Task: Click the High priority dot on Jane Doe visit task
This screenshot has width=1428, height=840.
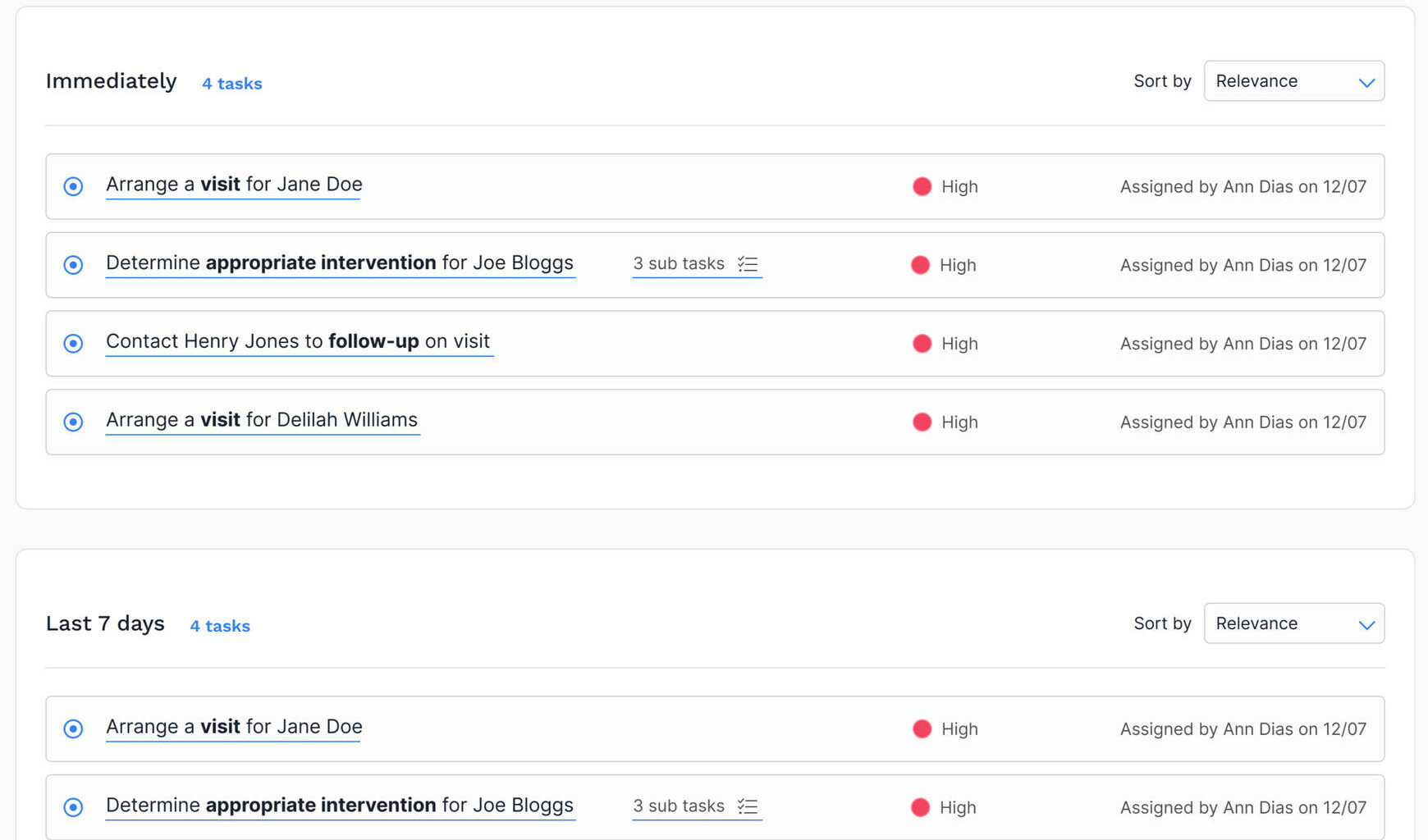Action: pos(922,186)
